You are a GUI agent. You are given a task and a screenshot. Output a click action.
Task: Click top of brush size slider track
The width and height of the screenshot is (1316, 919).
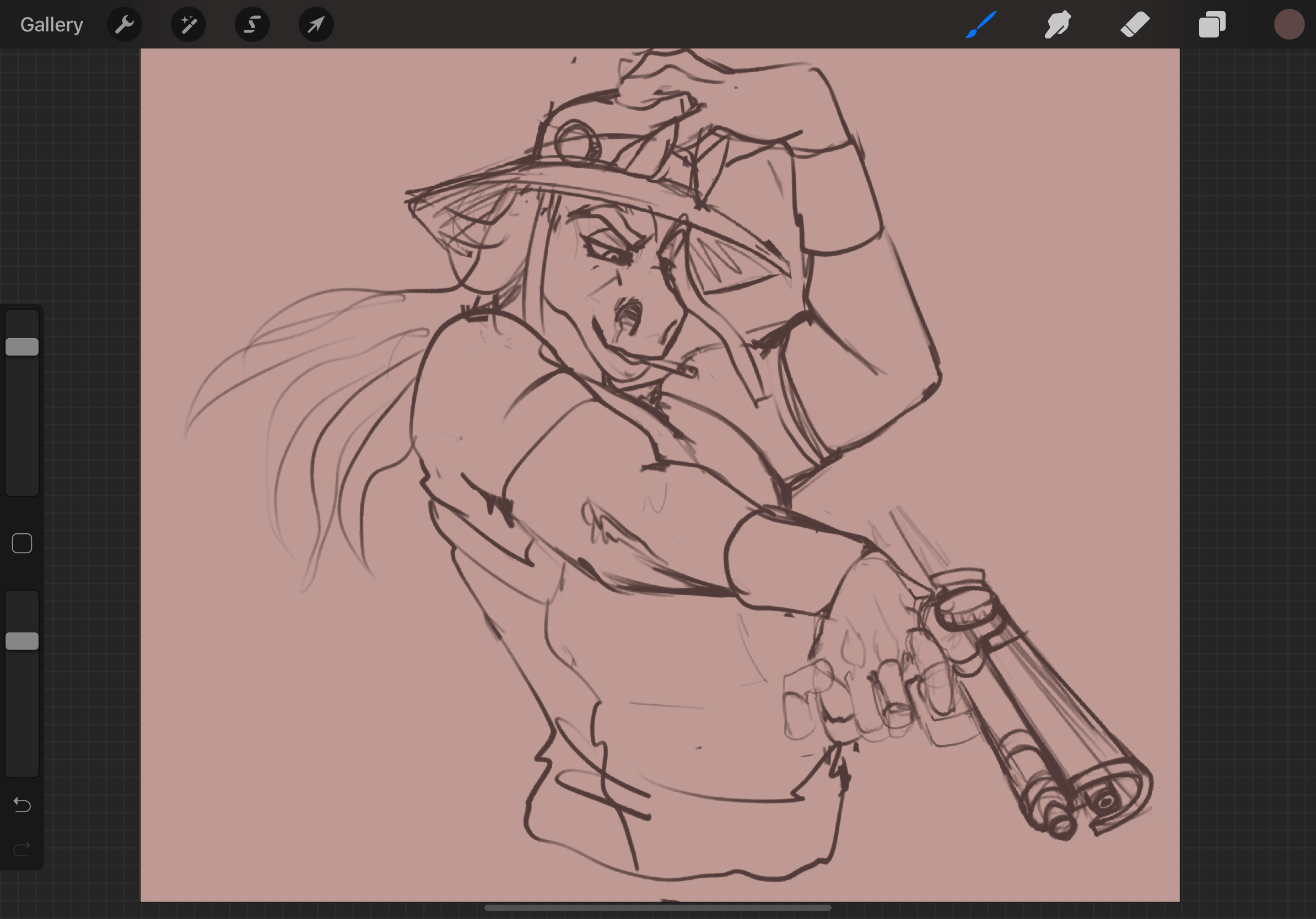(x=22, y=318)
